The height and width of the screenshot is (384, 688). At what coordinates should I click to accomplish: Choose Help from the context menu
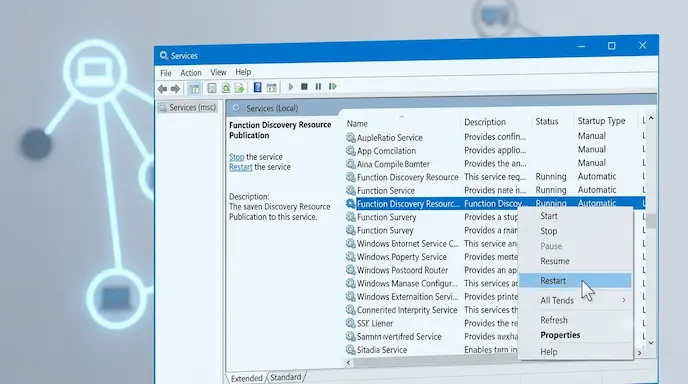click(x=548, y=352)
